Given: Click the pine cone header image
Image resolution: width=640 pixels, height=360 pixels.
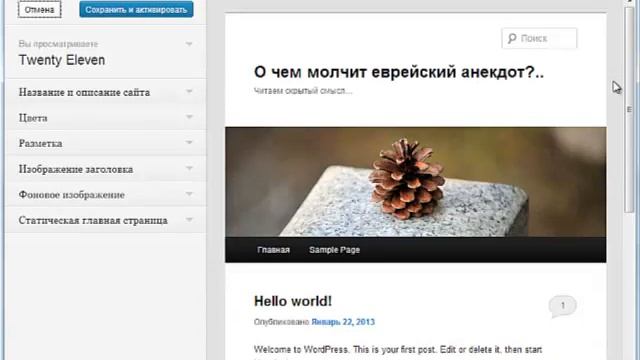Looking at the screenshot, I should click(416, 182).
